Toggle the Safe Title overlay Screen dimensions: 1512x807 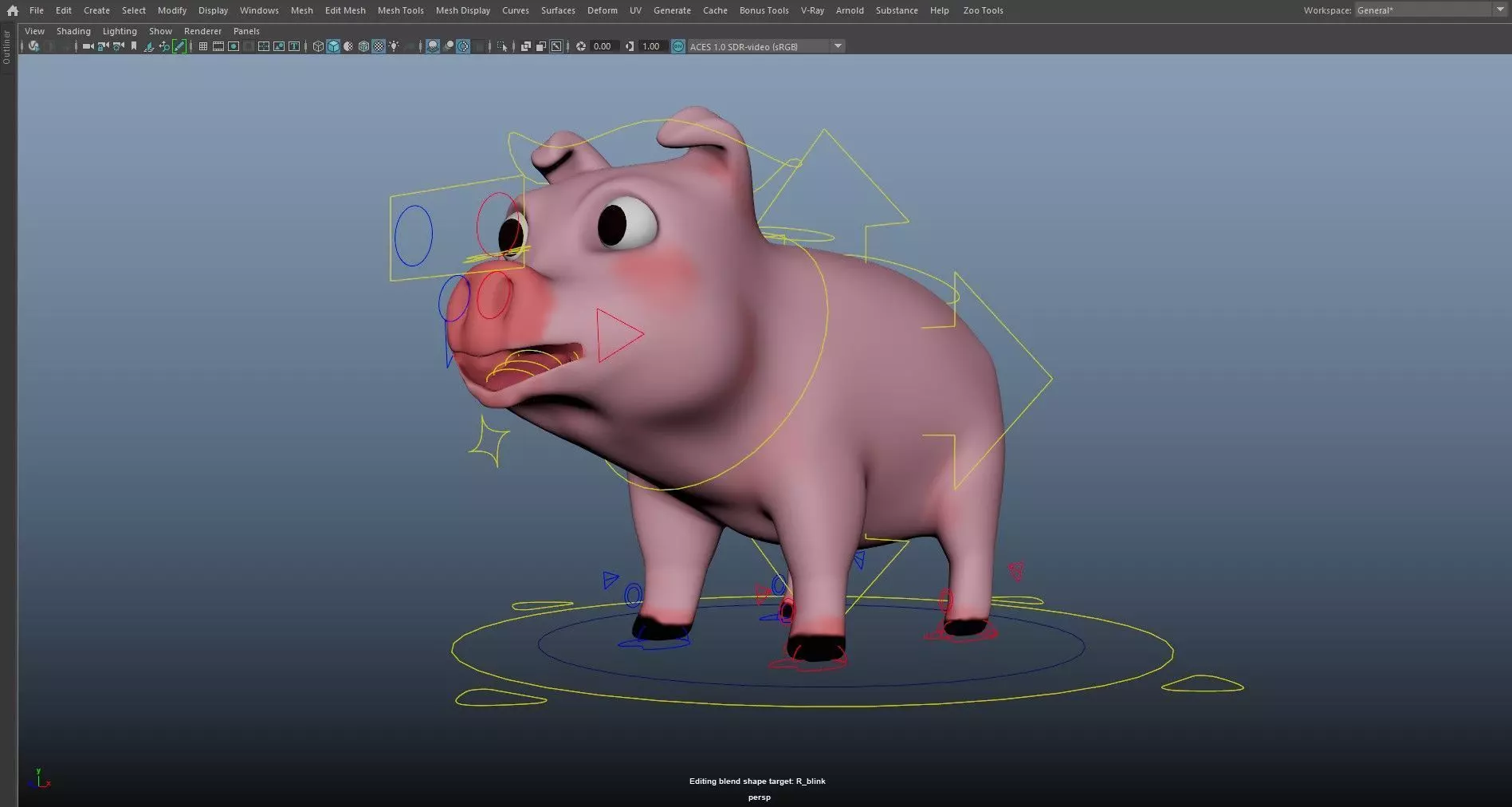294,46
